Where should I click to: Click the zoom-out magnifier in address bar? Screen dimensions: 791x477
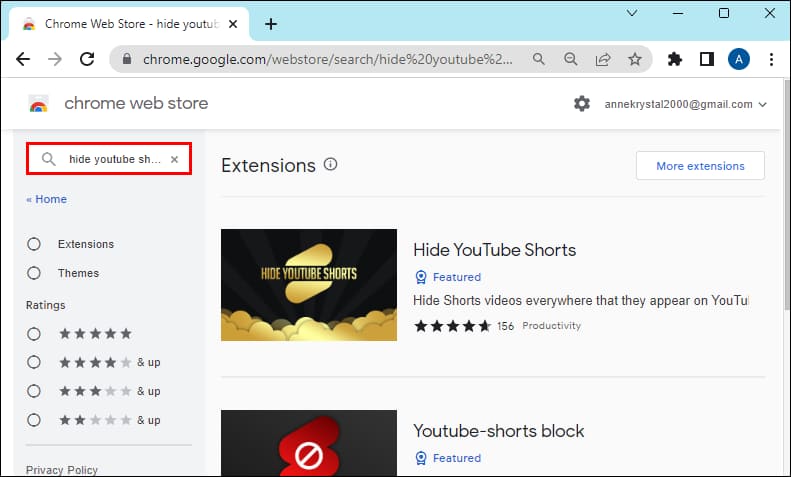click(x=571, y=59)
